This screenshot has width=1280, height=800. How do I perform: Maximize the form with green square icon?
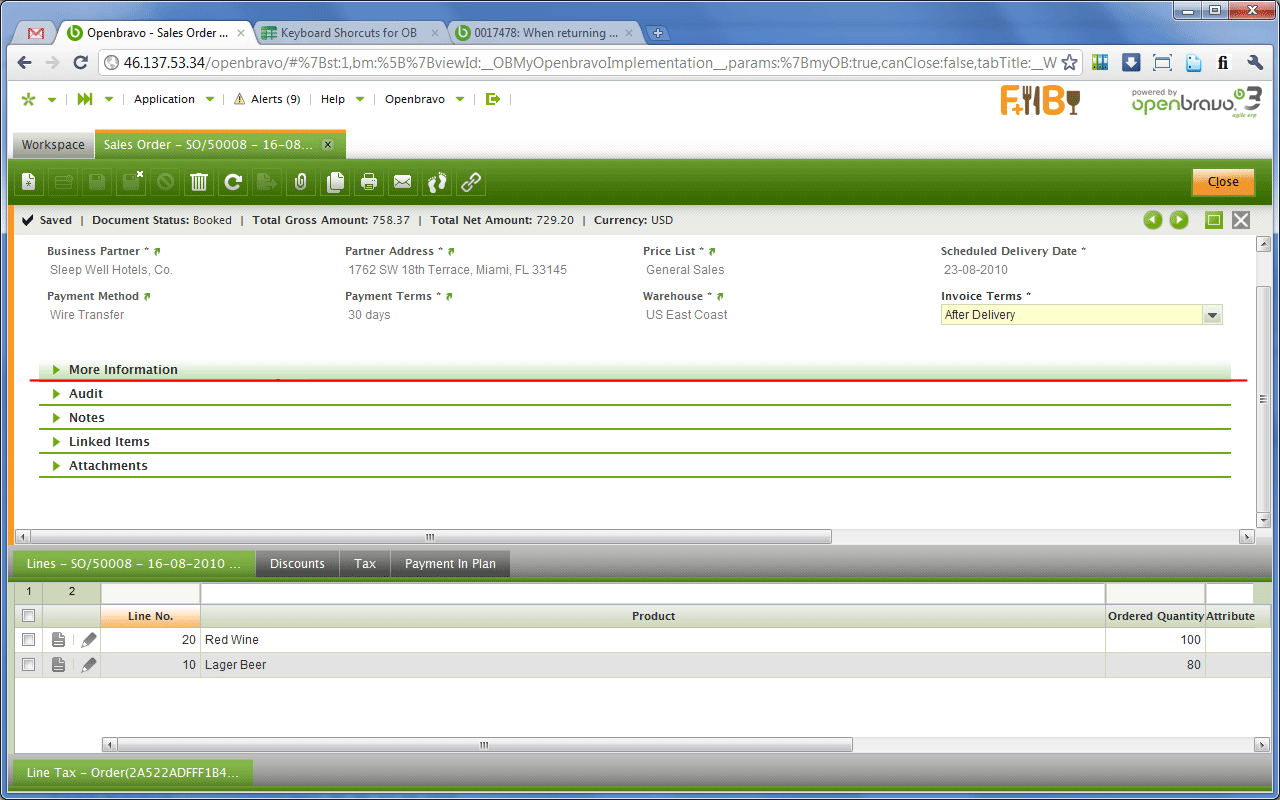coord(1214,220)
